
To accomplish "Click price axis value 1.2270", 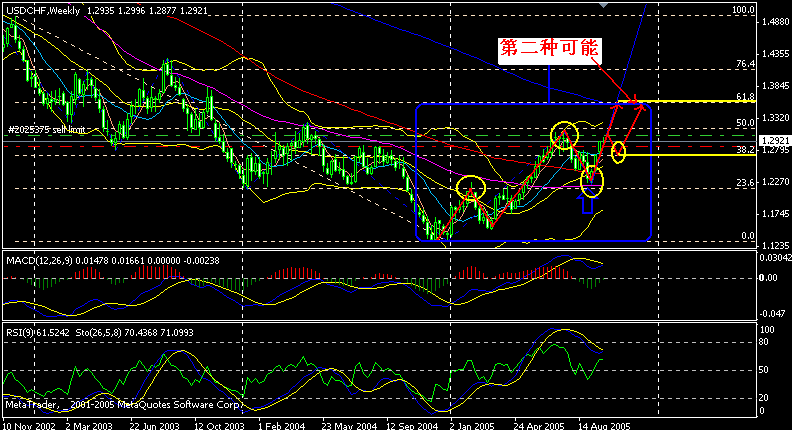I will coord(775,182).
